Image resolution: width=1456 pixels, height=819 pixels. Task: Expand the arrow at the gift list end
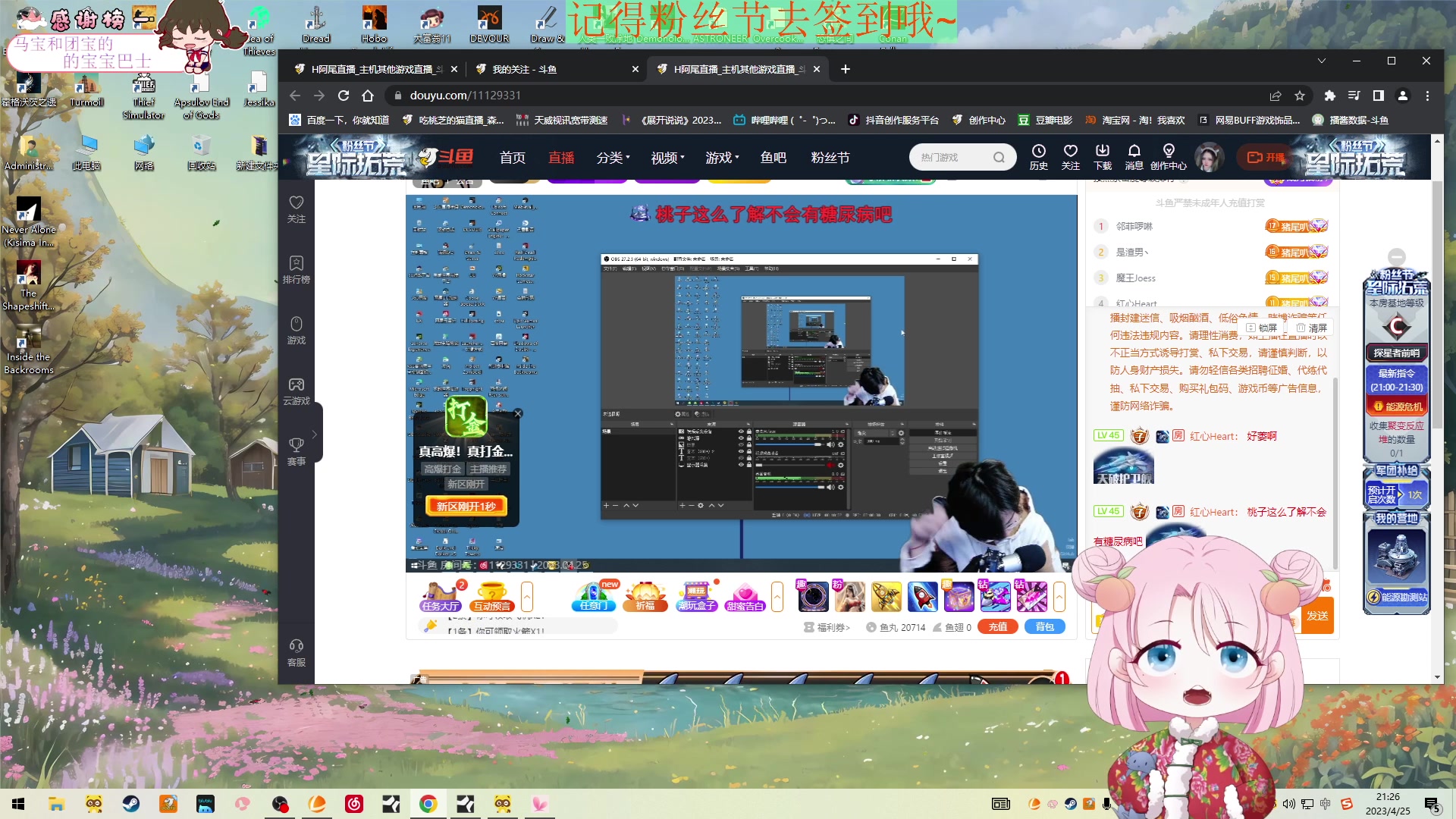click(1059, 597)
